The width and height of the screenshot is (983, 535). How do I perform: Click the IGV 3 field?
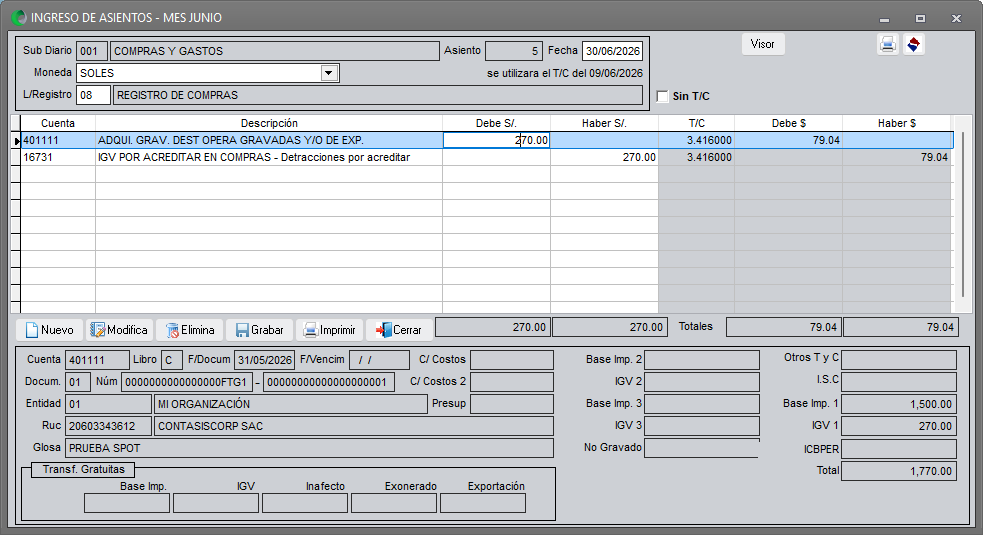[x=702, y=426]
